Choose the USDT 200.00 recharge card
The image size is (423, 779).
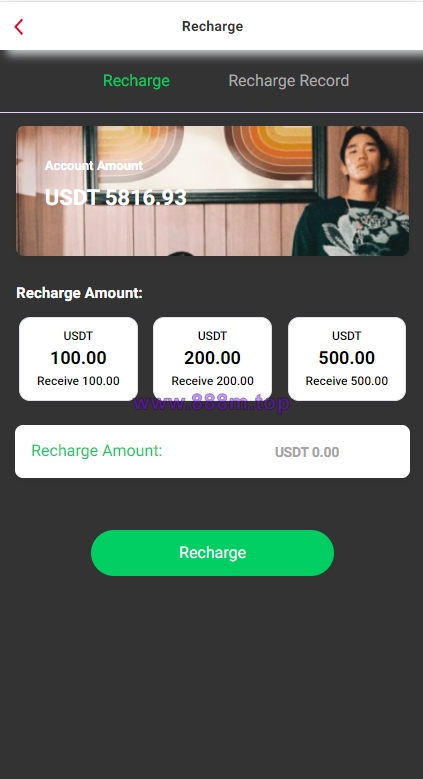(x=212, y=359)
